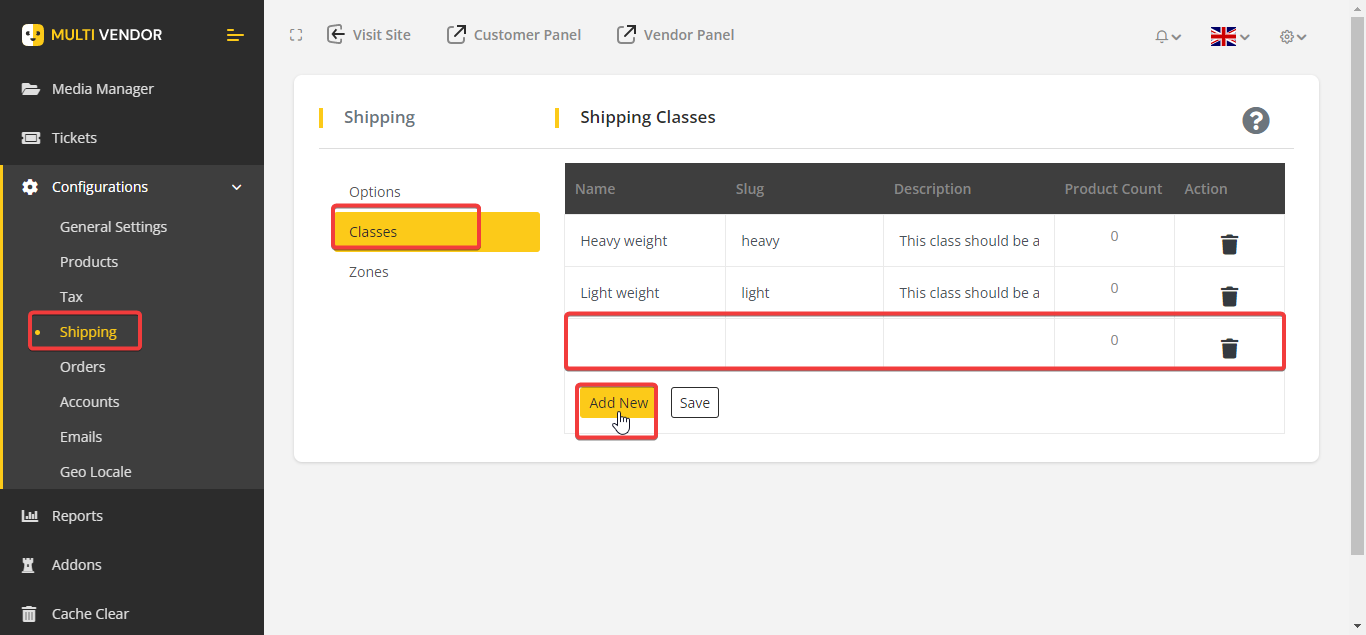
Task: Click the Cache Clear trash icon
Action: click(x=28, y=613)
